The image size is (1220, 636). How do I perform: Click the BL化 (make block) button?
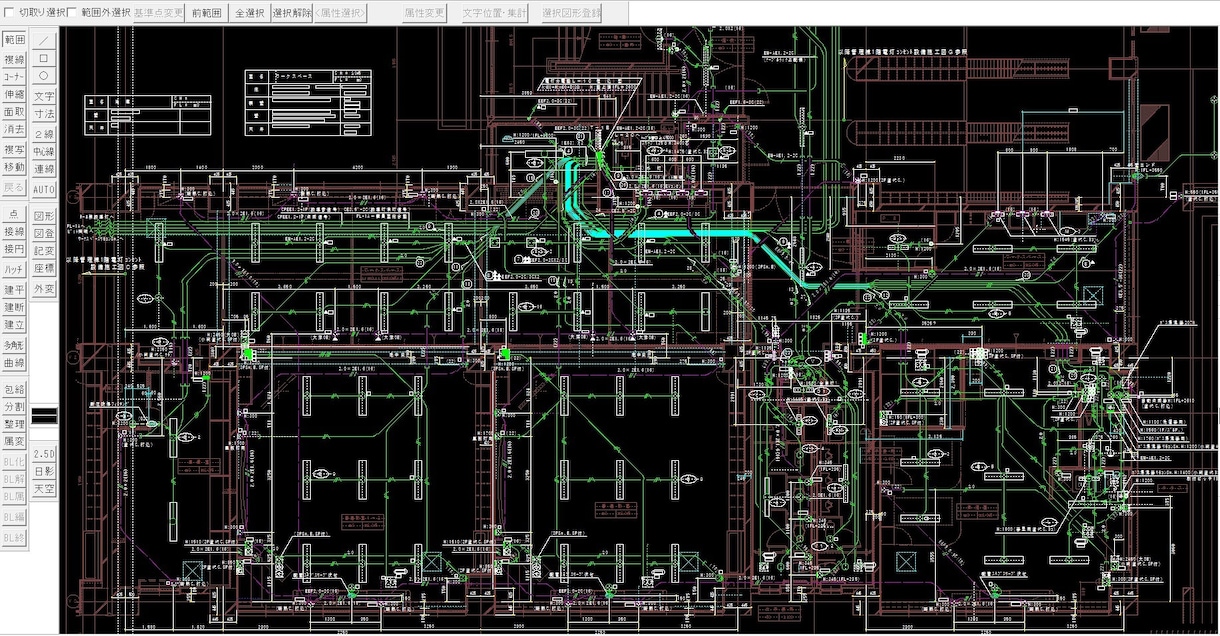pyautogui.click(x=14, y=463)
